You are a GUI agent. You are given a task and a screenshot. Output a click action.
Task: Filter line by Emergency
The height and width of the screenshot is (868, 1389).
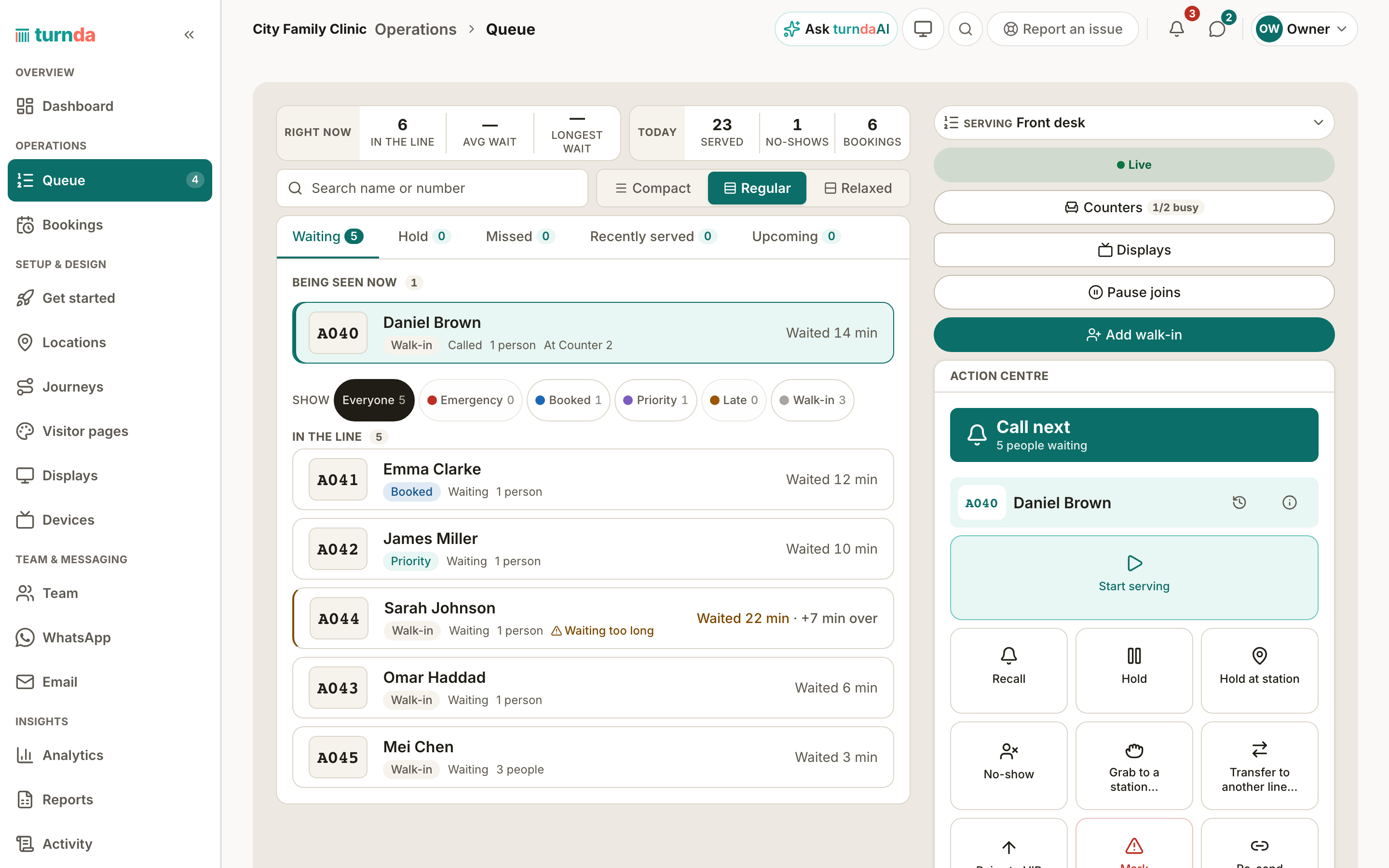coord(470,400)
